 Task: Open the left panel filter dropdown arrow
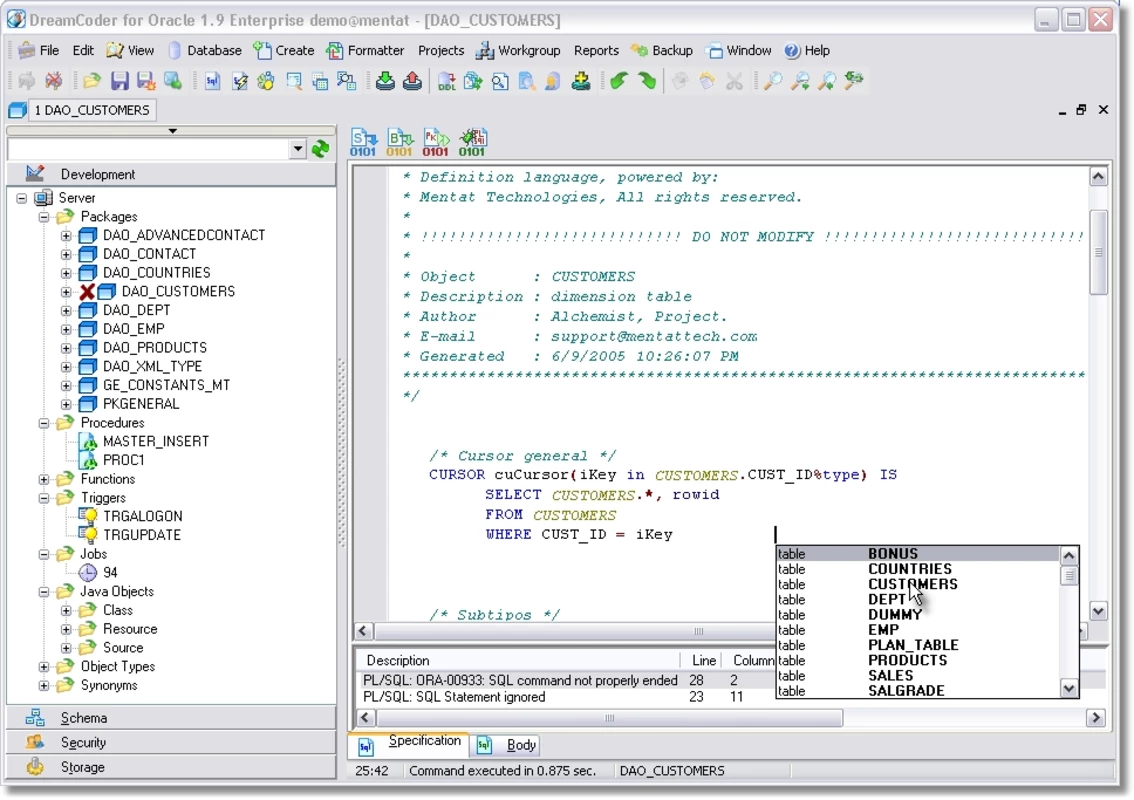coord(298,149)
